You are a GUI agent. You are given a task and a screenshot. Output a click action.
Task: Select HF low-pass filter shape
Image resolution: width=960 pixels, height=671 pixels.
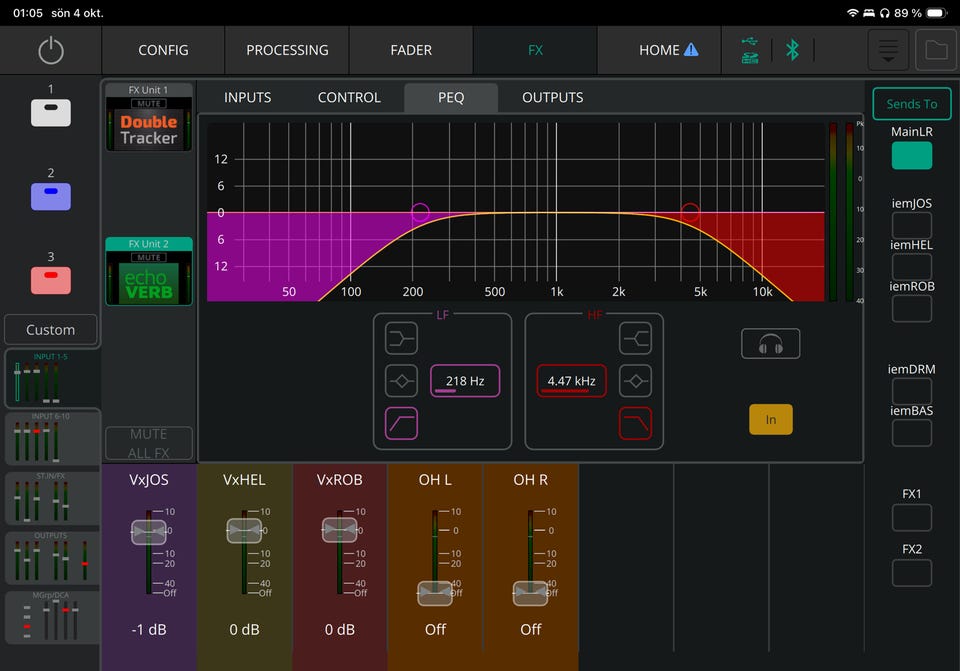[x=635, y=423]
